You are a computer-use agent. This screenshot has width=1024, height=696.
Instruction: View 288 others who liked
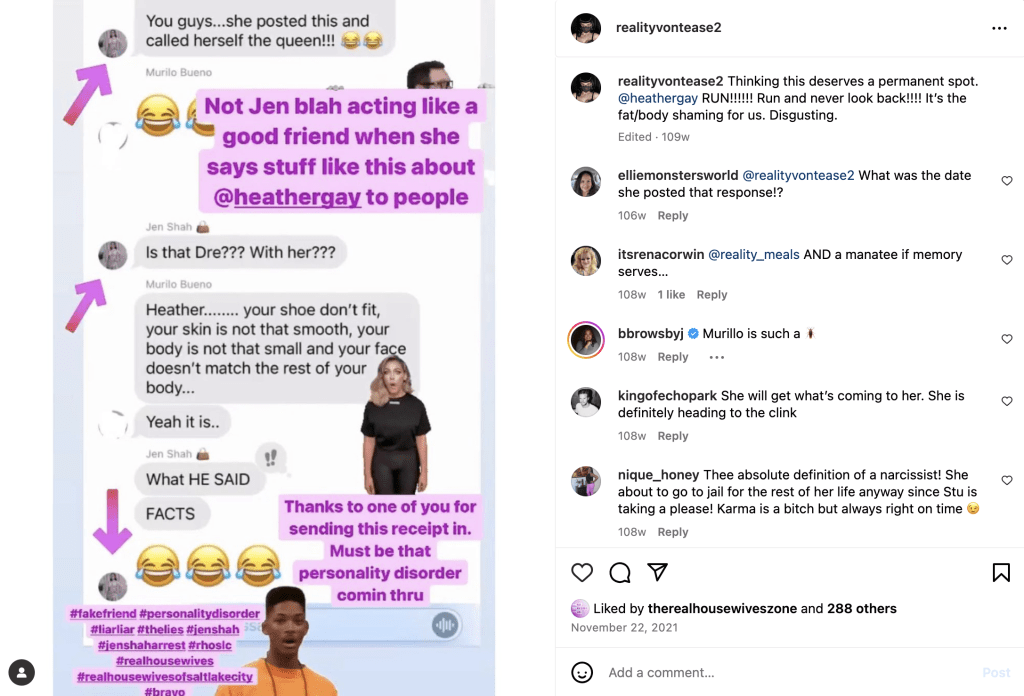(861, 609)
